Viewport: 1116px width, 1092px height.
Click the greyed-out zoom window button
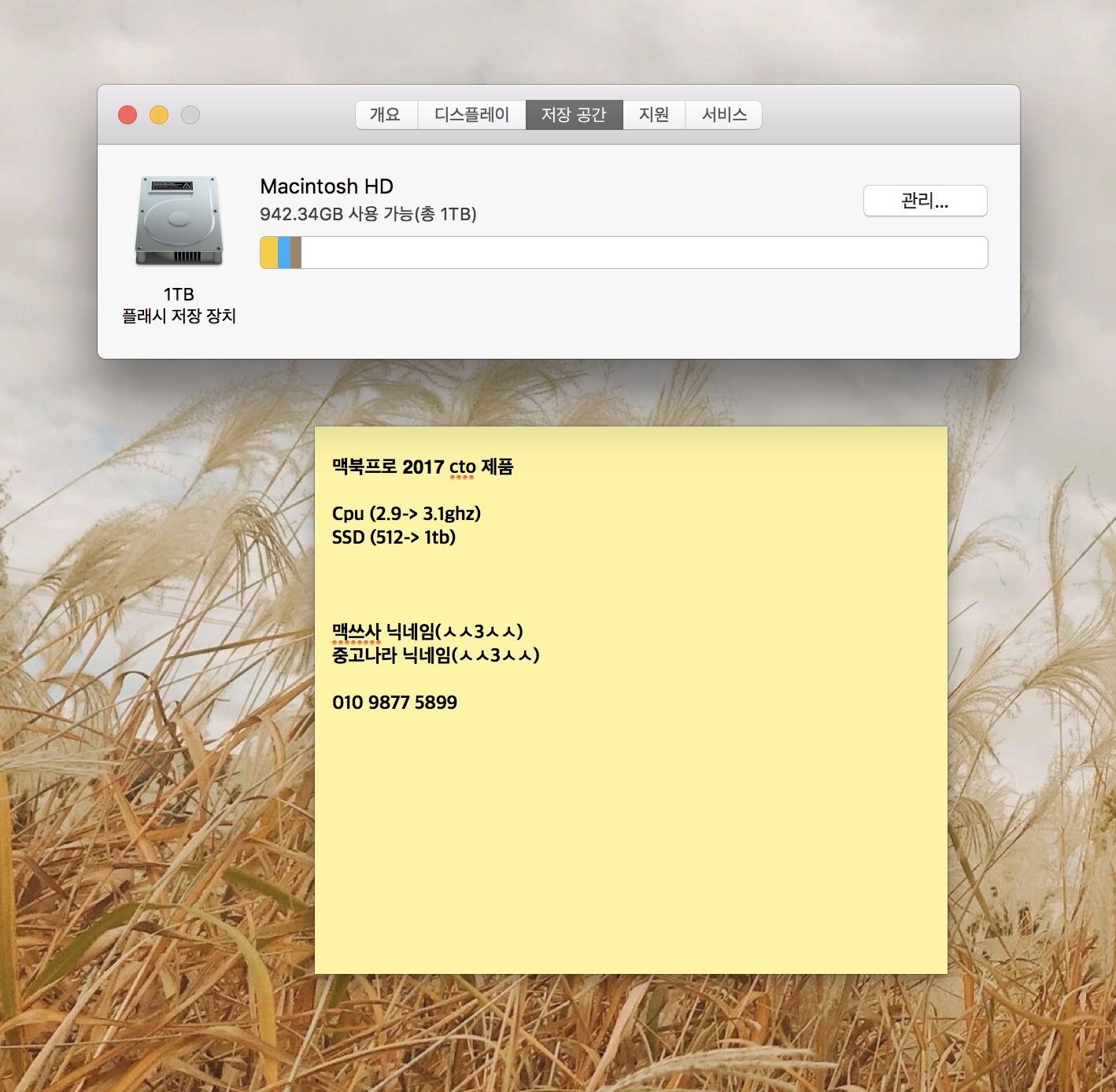tap(190, 115)
